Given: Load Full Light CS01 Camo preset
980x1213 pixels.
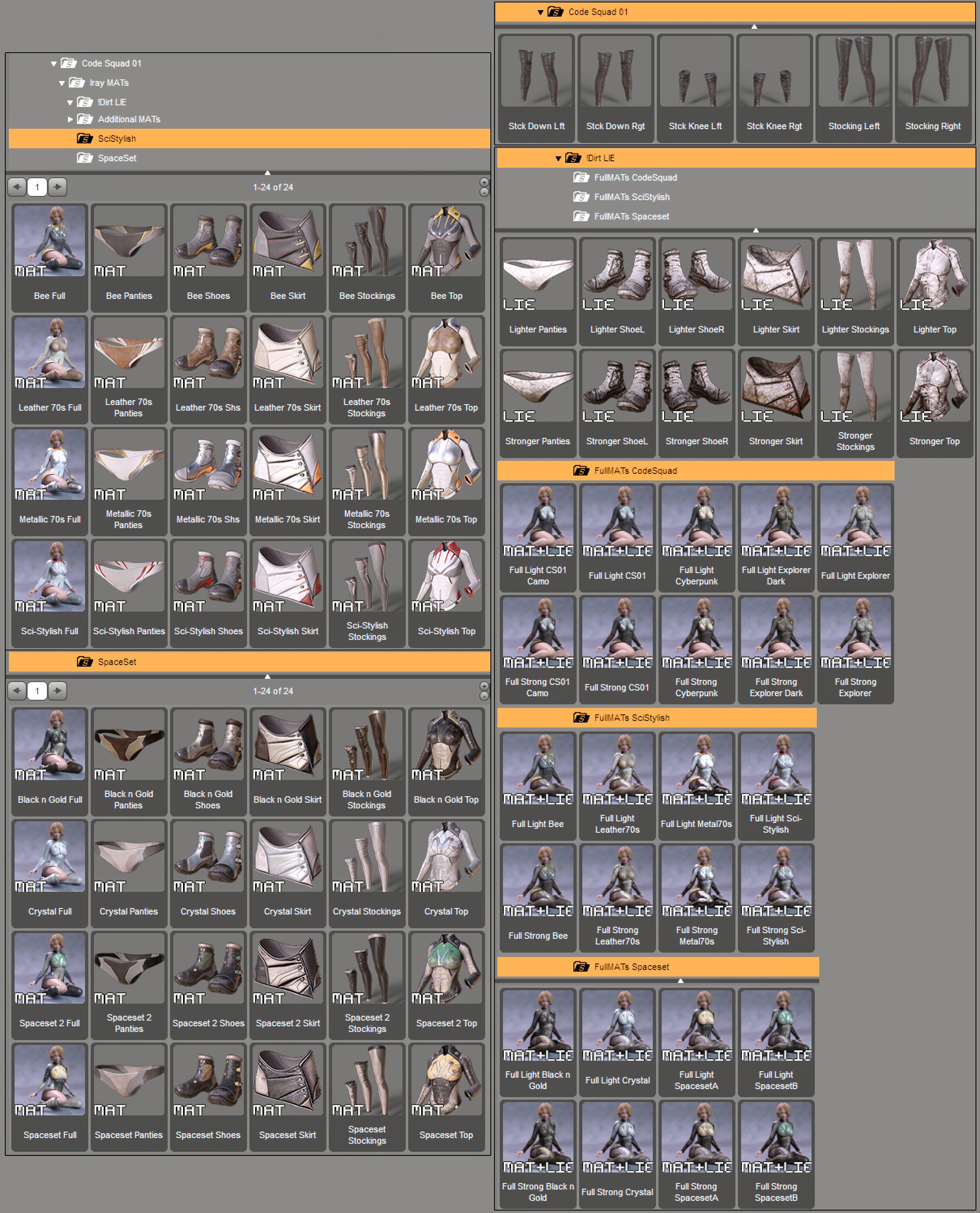Looking at the screenshot, I should [x=538, y=537].
